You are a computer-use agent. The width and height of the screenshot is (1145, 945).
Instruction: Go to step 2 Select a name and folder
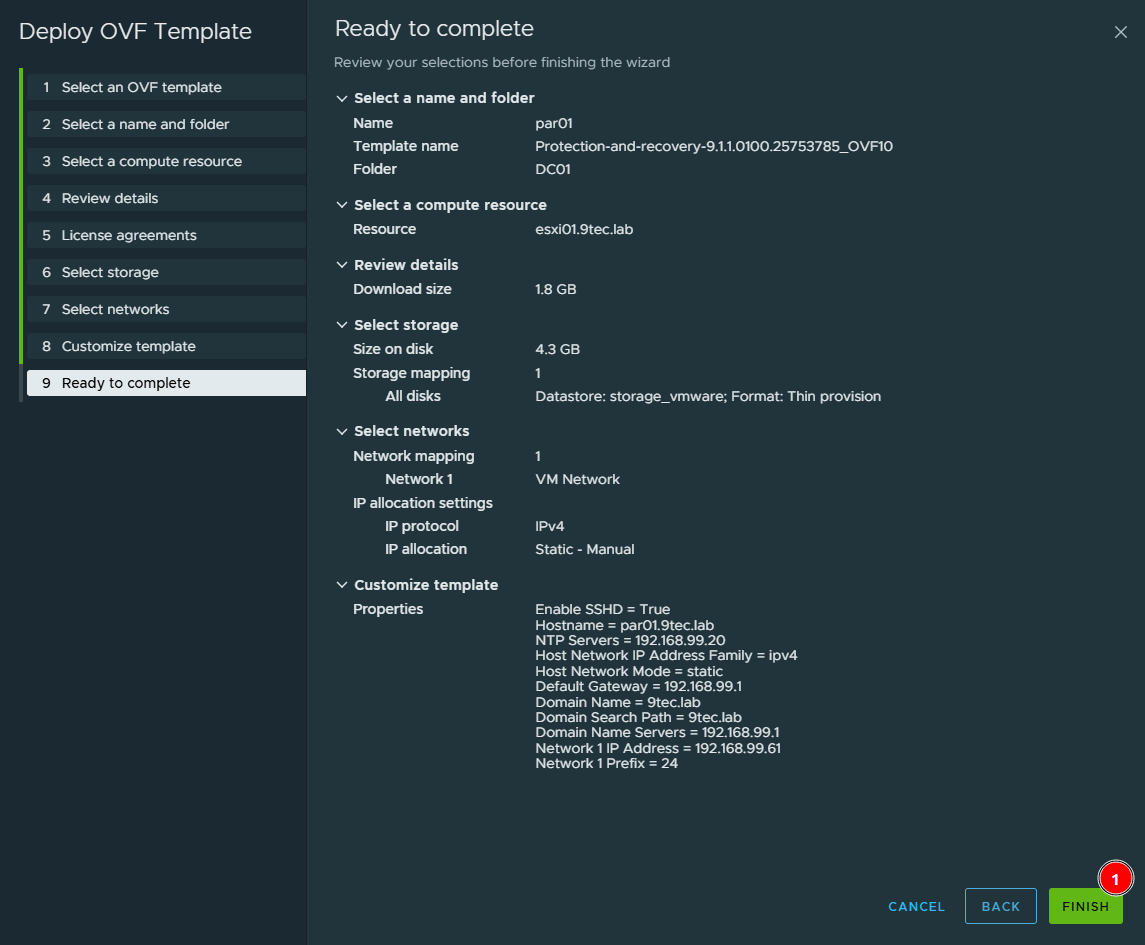click(x=166, y=124)
